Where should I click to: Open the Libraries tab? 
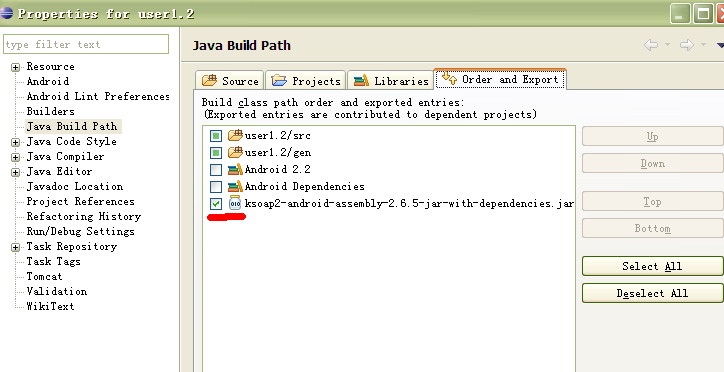point(390,80)
